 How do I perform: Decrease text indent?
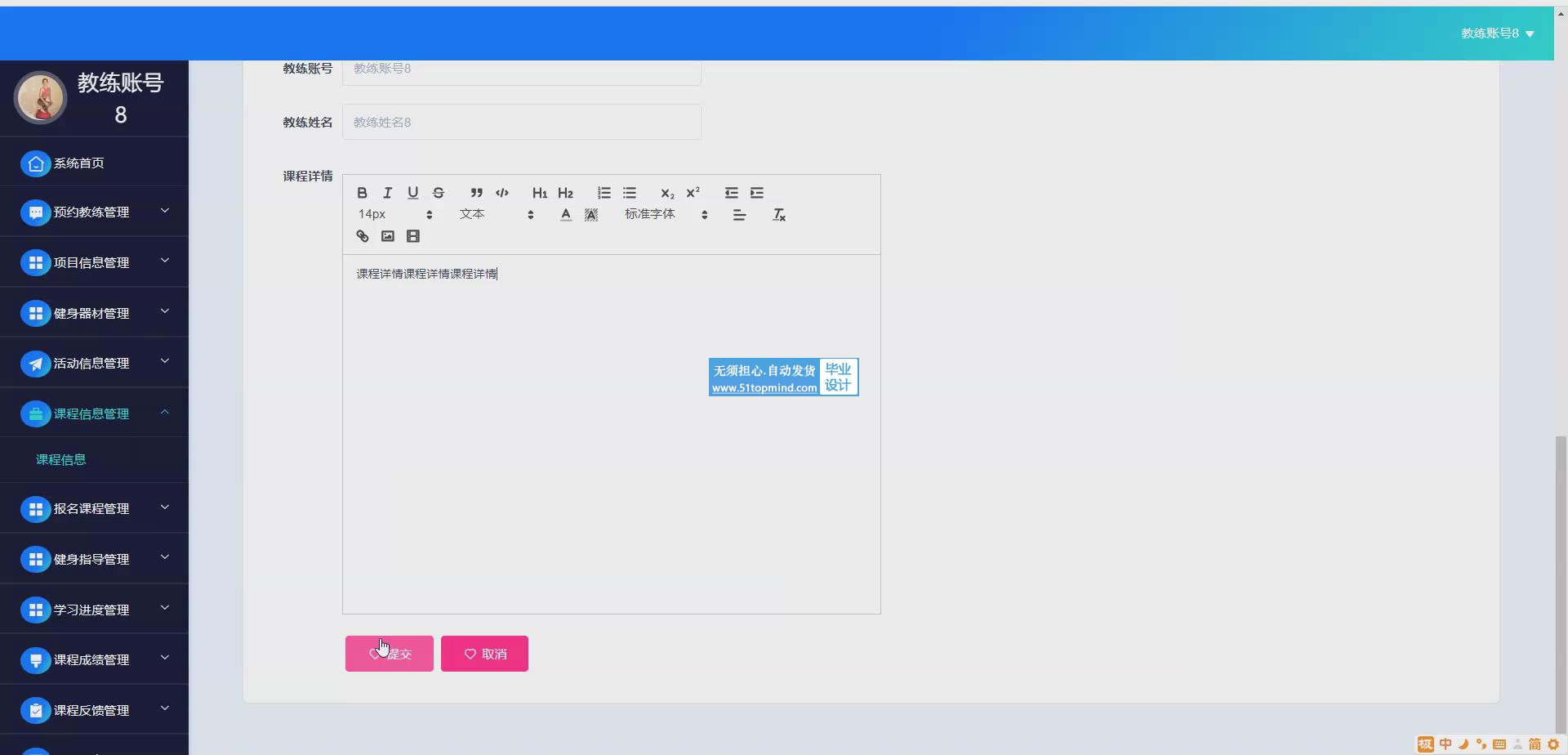(x=731, y=193)
